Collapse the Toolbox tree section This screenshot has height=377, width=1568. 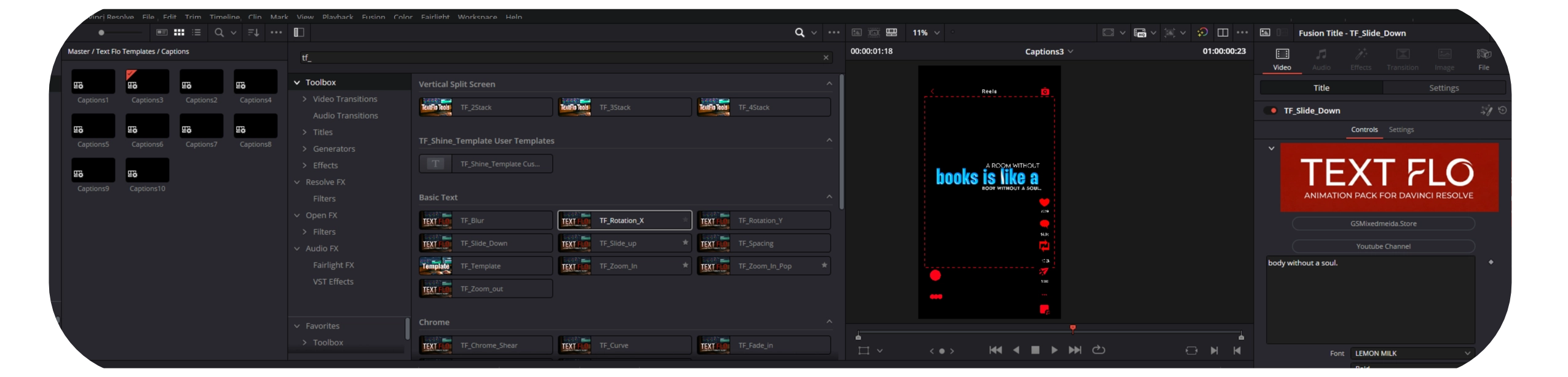297,82
